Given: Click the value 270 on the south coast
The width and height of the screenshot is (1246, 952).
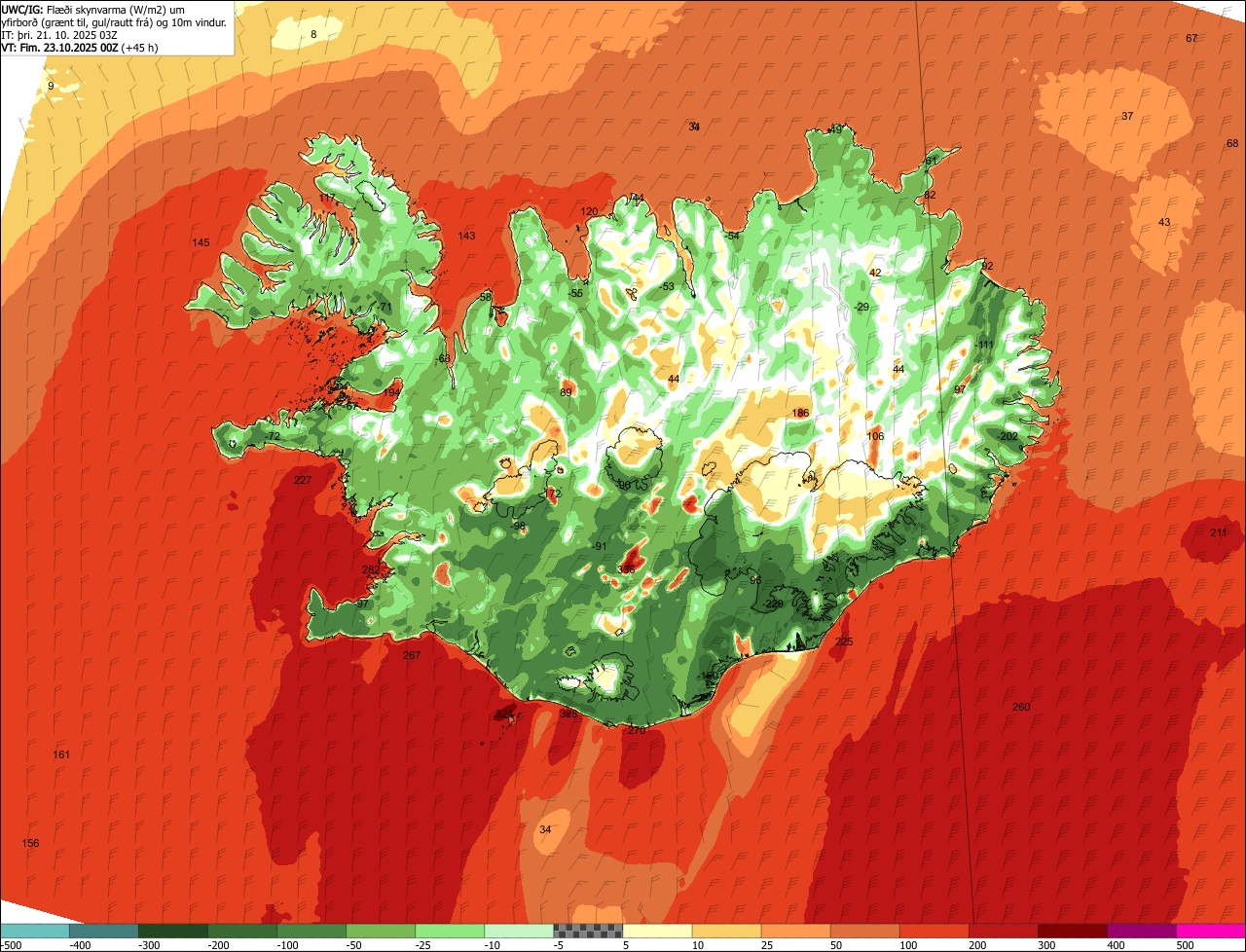Looking at the screenshot, I should pos(637,730).
